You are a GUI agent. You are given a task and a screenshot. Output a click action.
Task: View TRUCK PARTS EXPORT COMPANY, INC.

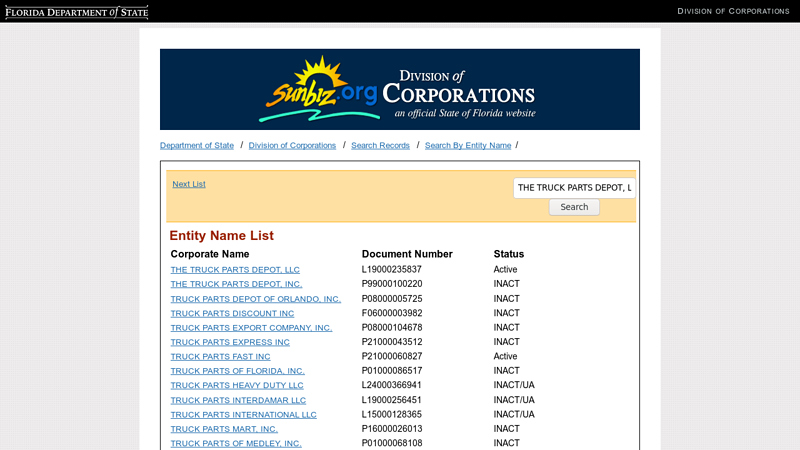251,328
